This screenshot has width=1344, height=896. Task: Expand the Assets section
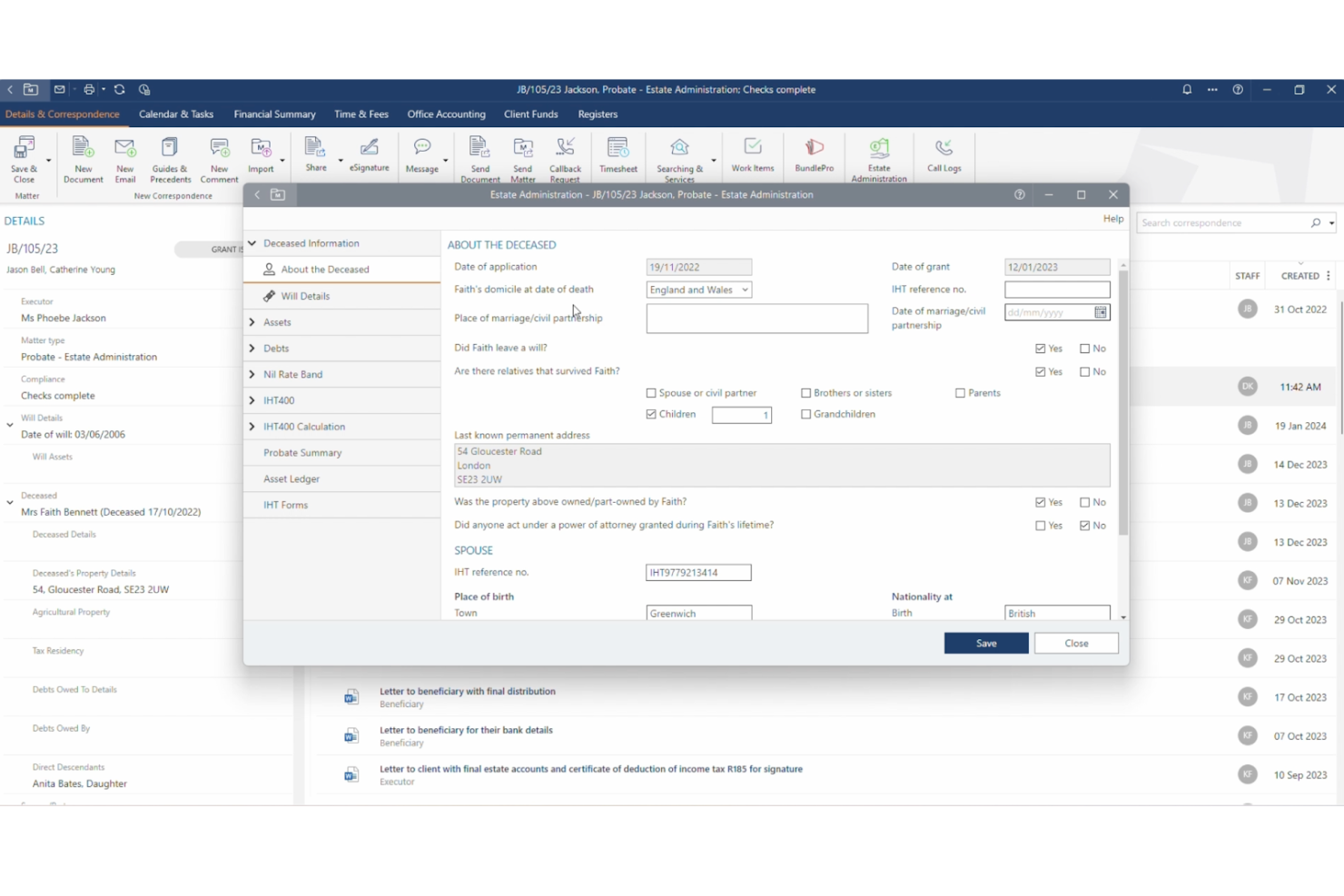coord(252,322)
